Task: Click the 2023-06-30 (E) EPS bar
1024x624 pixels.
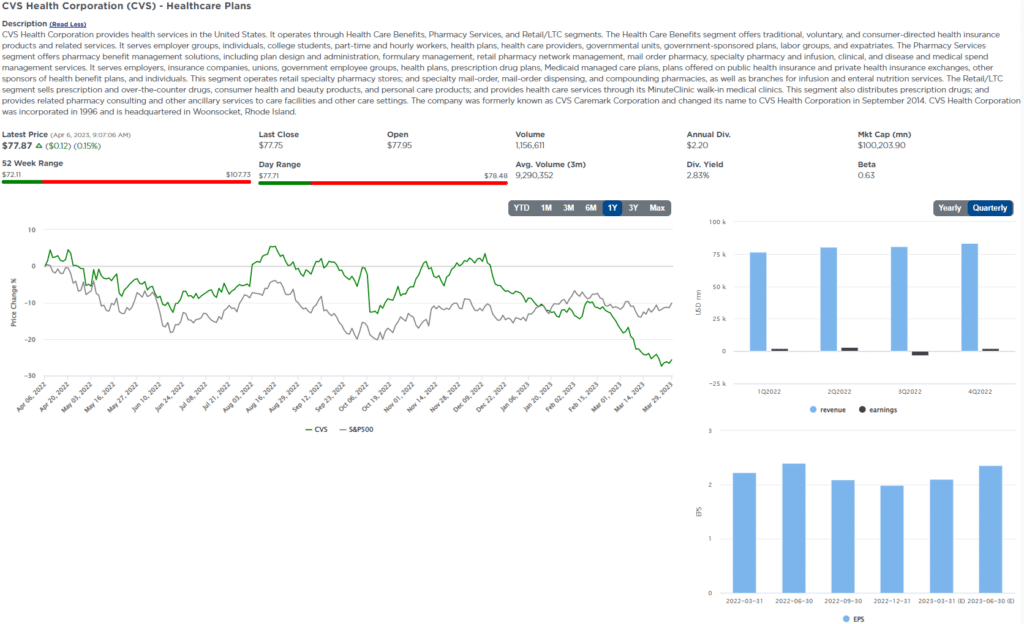Action: pos(990,529)
